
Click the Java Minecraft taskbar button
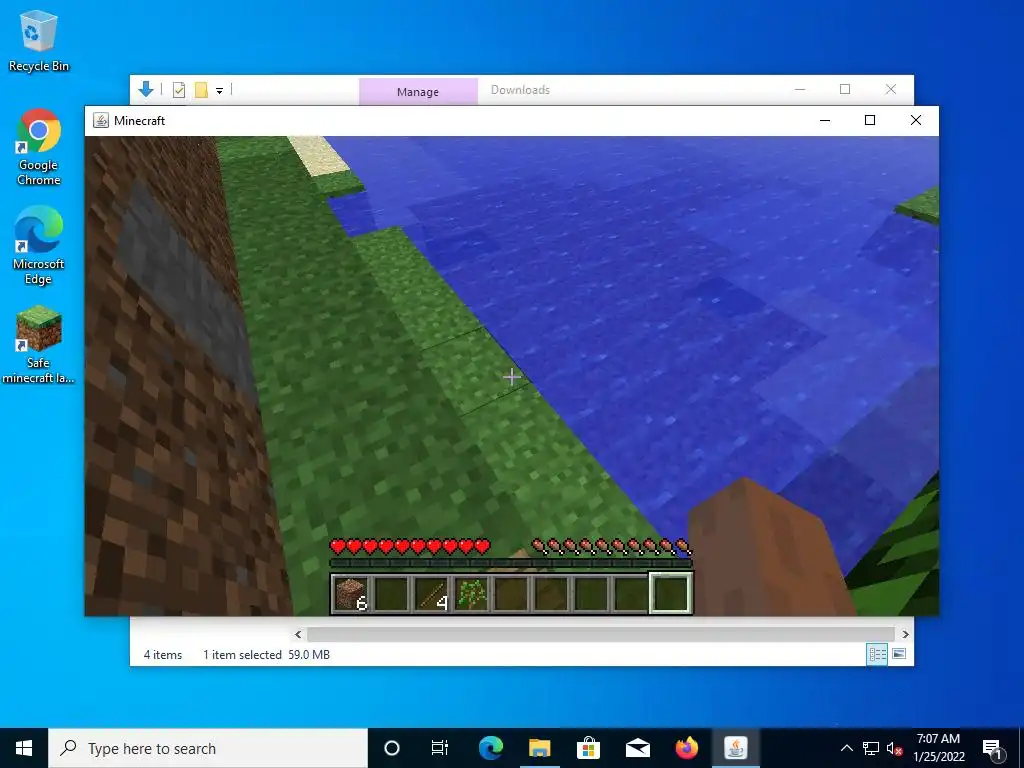coord(736,748)
